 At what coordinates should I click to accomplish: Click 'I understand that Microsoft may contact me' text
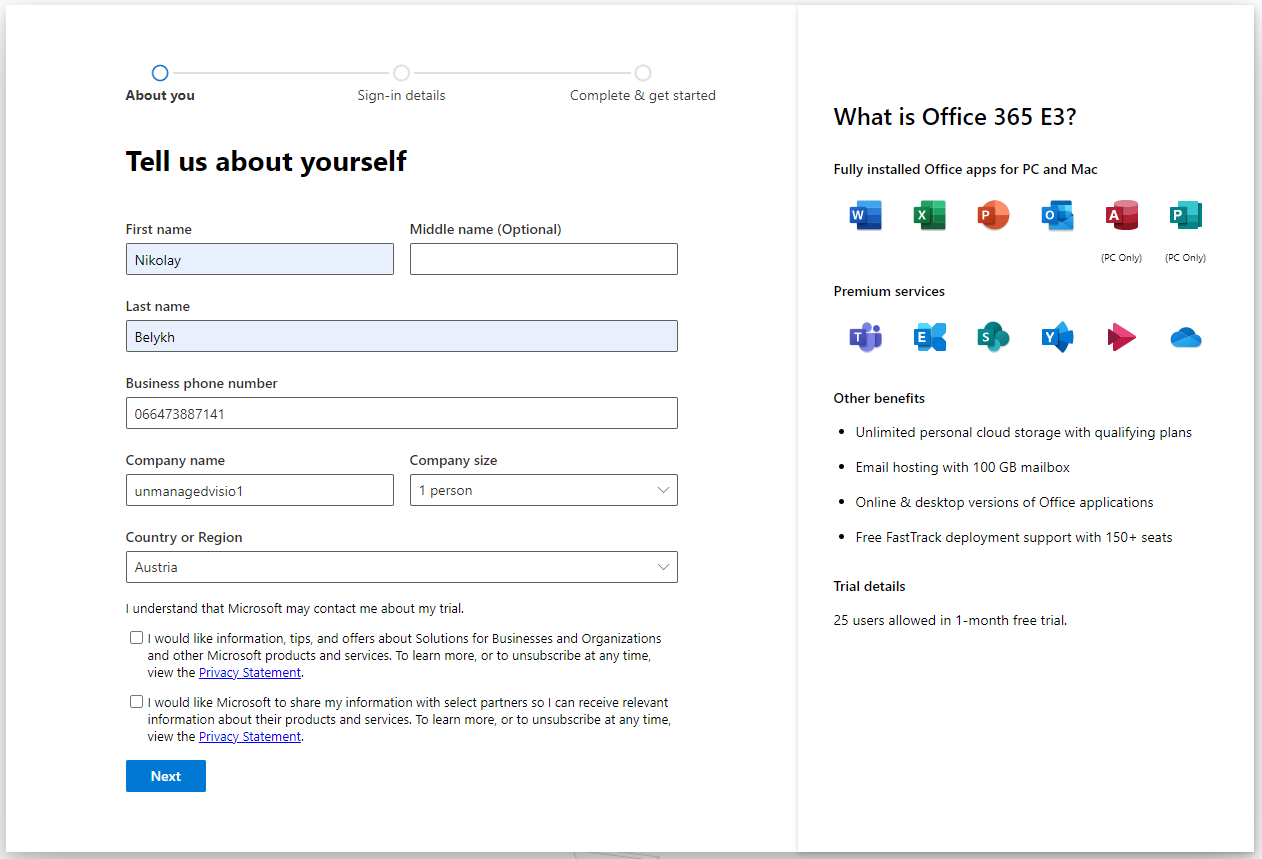point(295,608)
